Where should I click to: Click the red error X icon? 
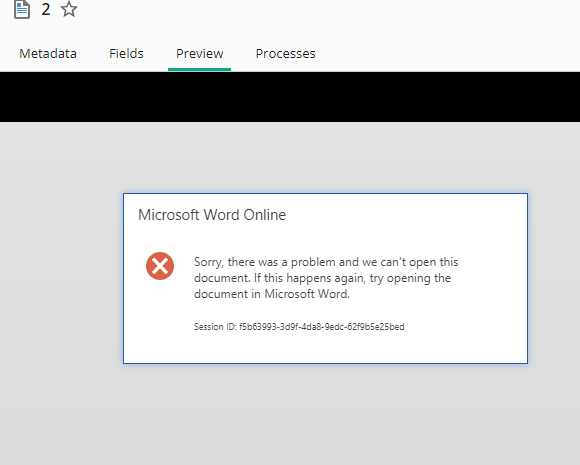[x=160, y=266]
